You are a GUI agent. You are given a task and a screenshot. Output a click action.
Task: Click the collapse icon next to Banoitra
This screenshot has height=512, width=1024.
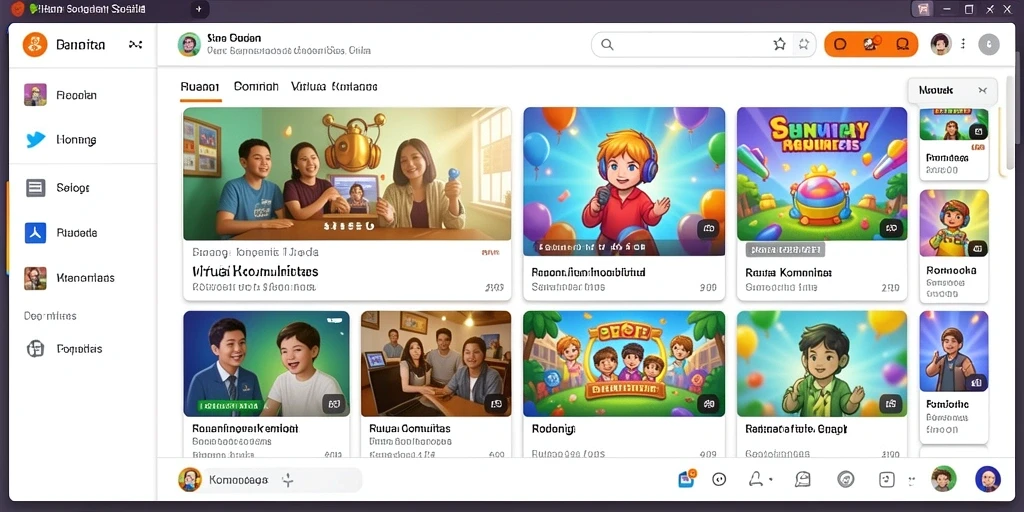tap(135, 44)
